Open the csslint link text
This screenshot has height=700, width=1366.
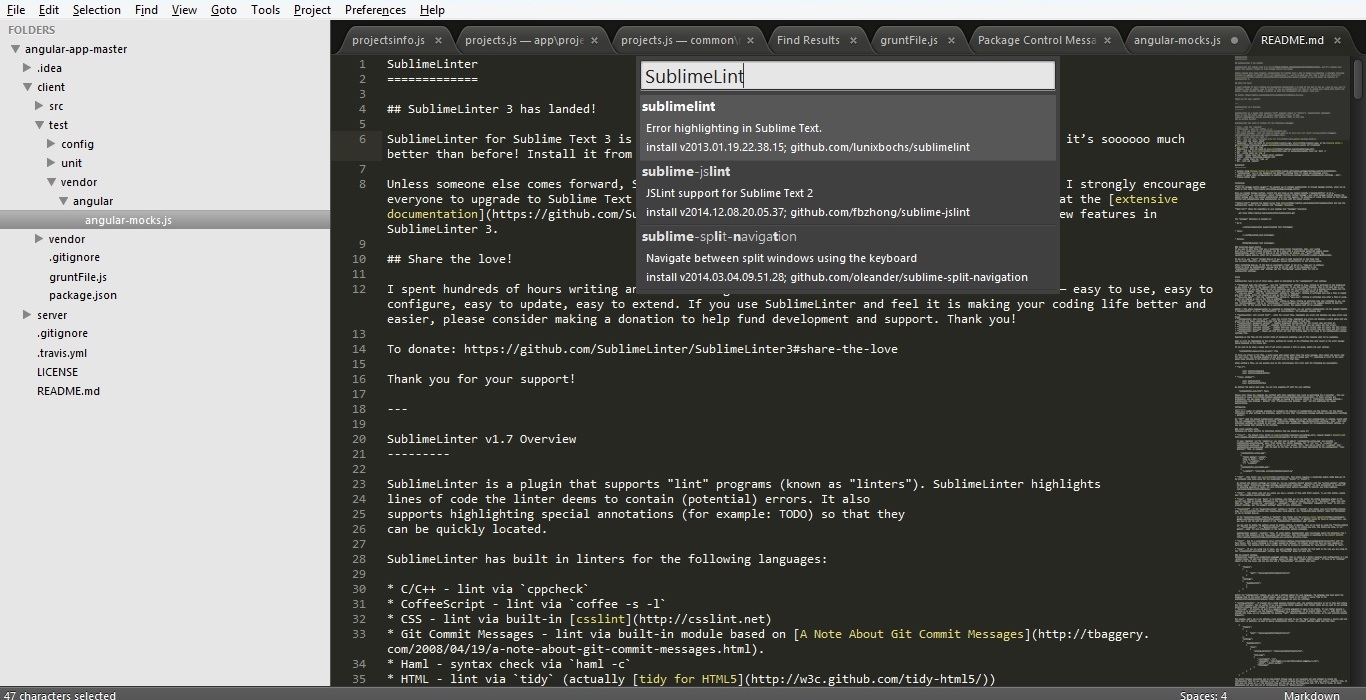(600, 619)
